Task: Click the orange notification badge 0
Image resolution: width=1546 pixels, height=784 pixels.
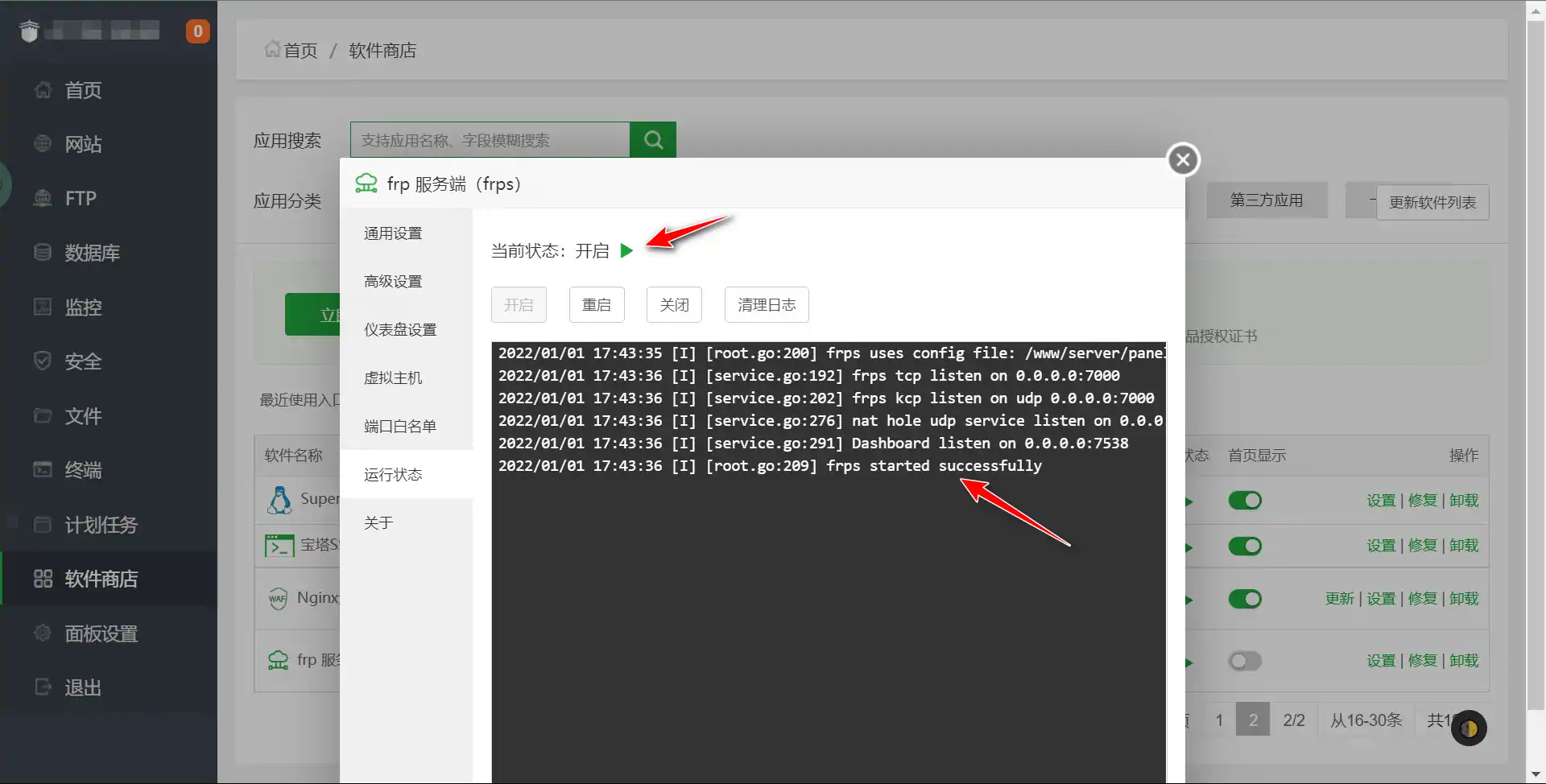Action: pos(197,31)
